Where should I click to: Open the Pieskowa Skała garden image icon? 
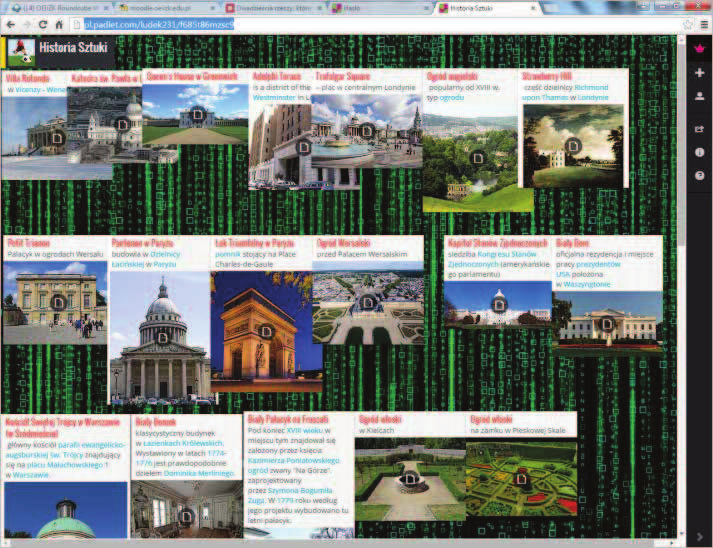[521, 478]
